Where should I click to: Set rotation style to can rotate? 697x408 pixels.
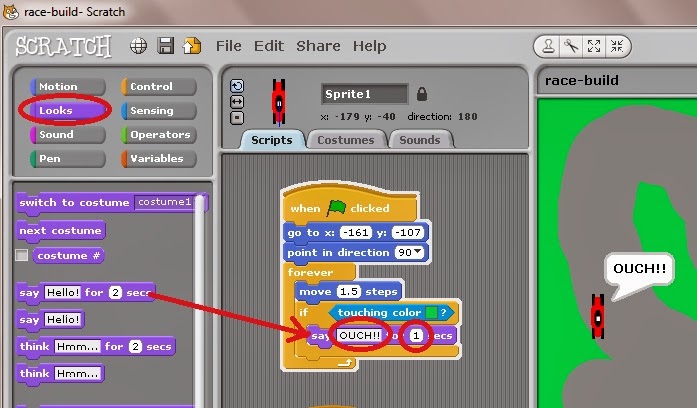pyautogui.click(x=237, y=86)
